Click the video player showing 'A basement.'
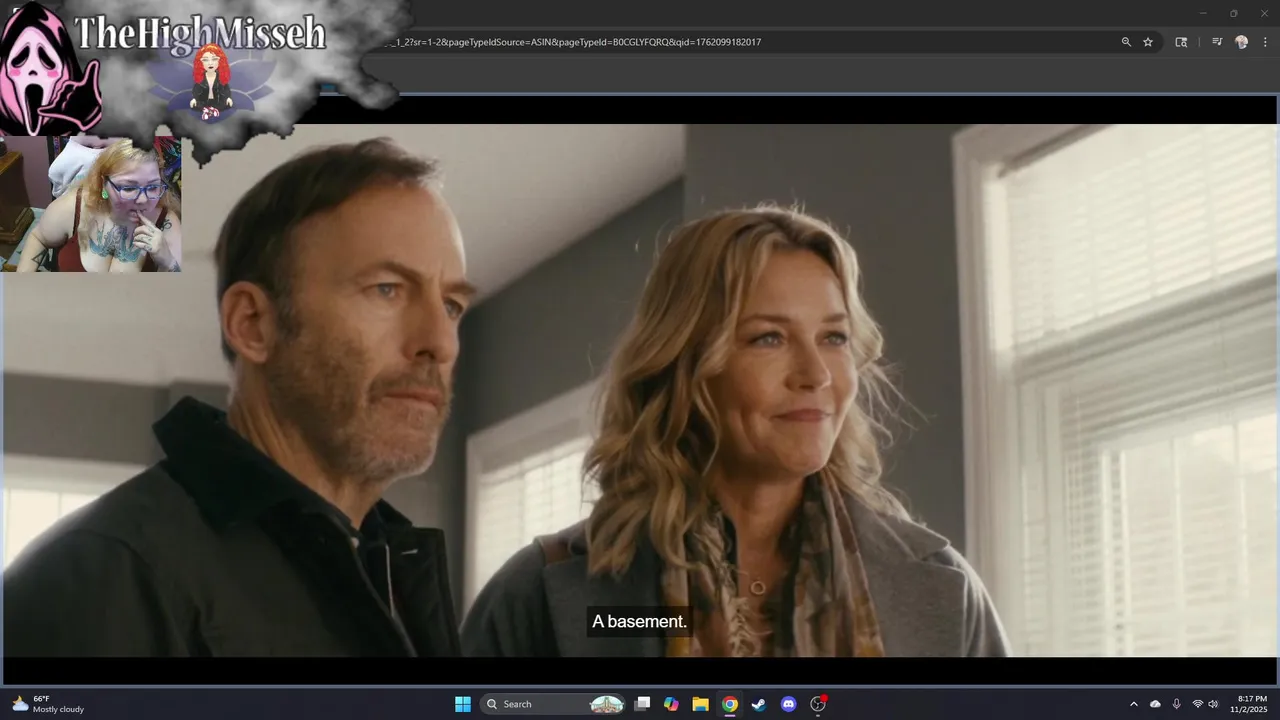Screen dimensions: 1280x720 pyautogui.click(x=640, y=390)
